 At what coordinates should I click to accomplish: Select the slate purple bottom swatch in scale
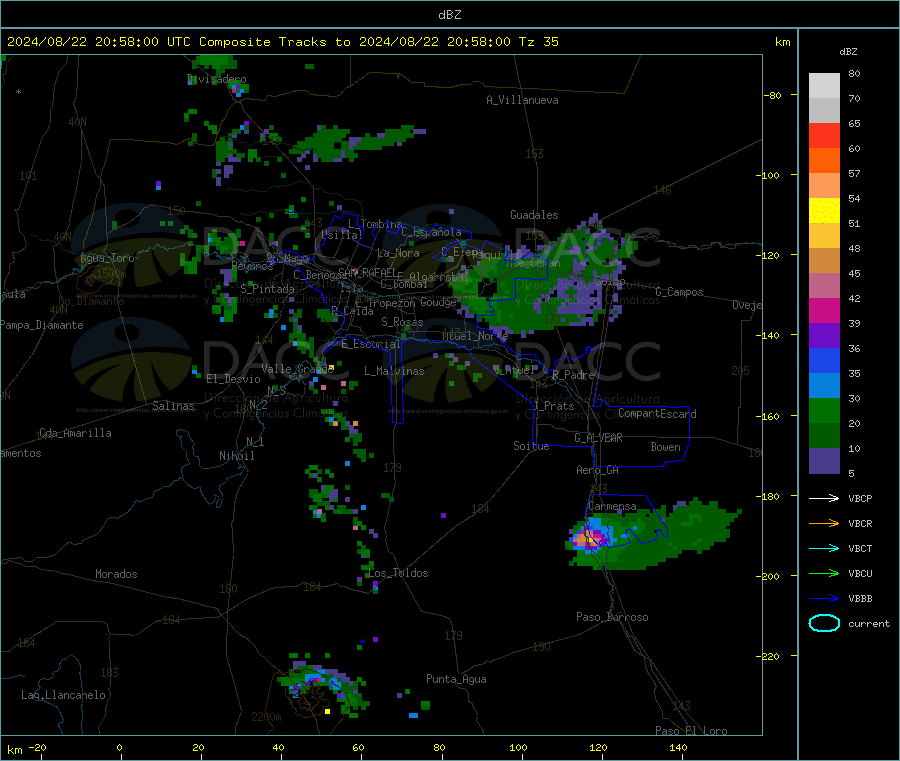tap(824, 461)
